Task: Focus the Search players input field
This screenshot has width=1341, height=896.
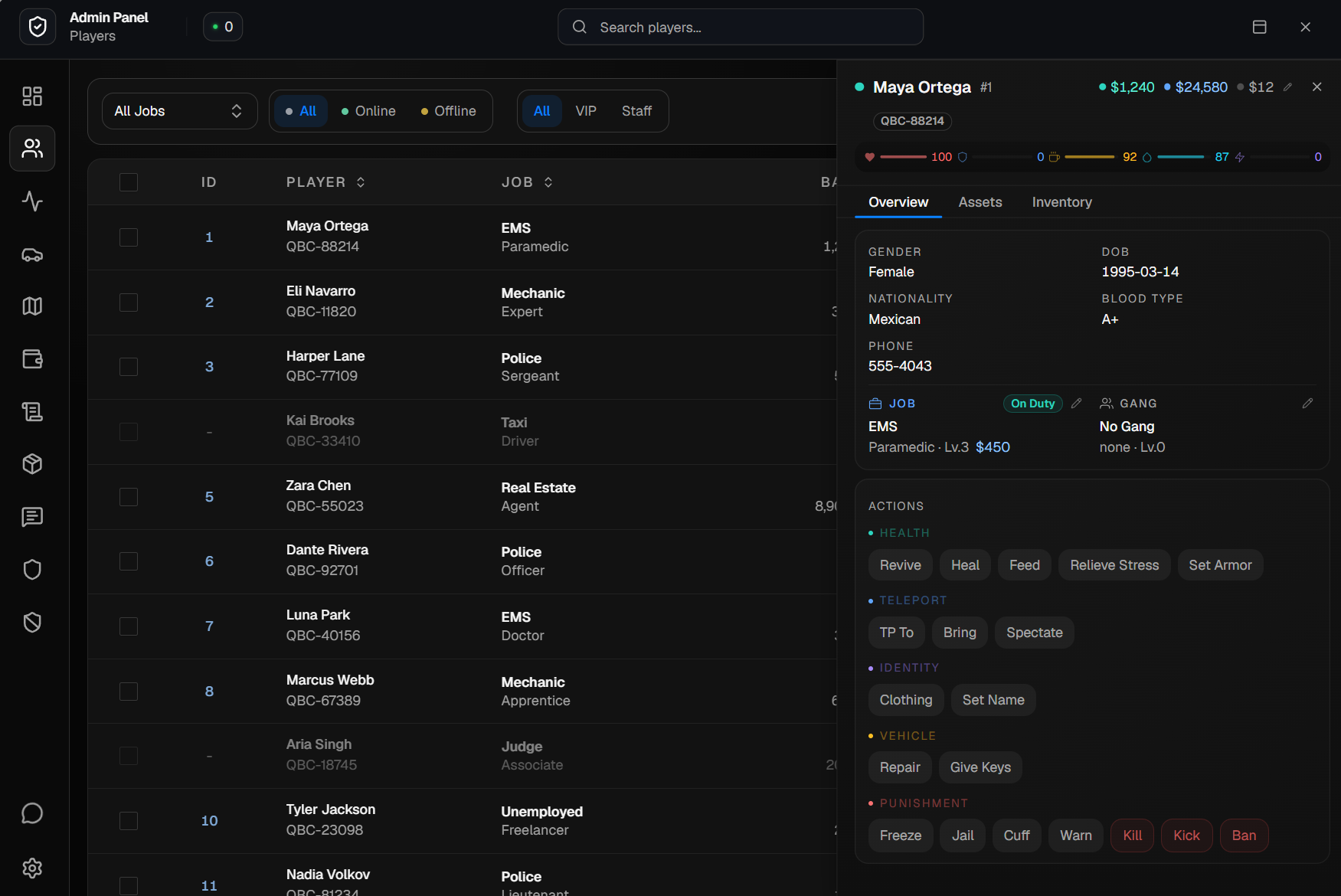Action: coord(740,28)
